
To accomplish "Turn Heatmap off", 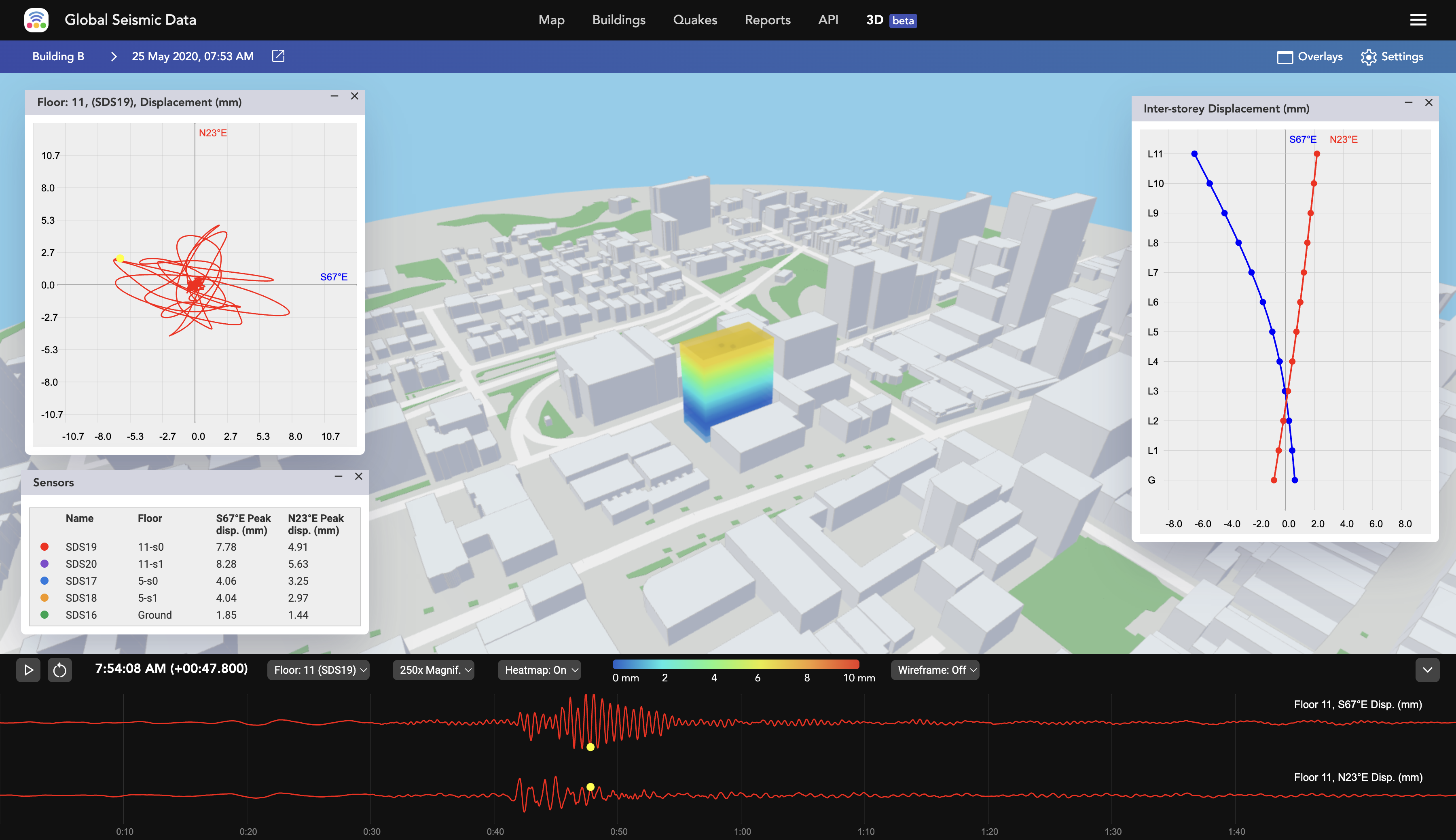I will pyautogui.click(x=538, y=670).
